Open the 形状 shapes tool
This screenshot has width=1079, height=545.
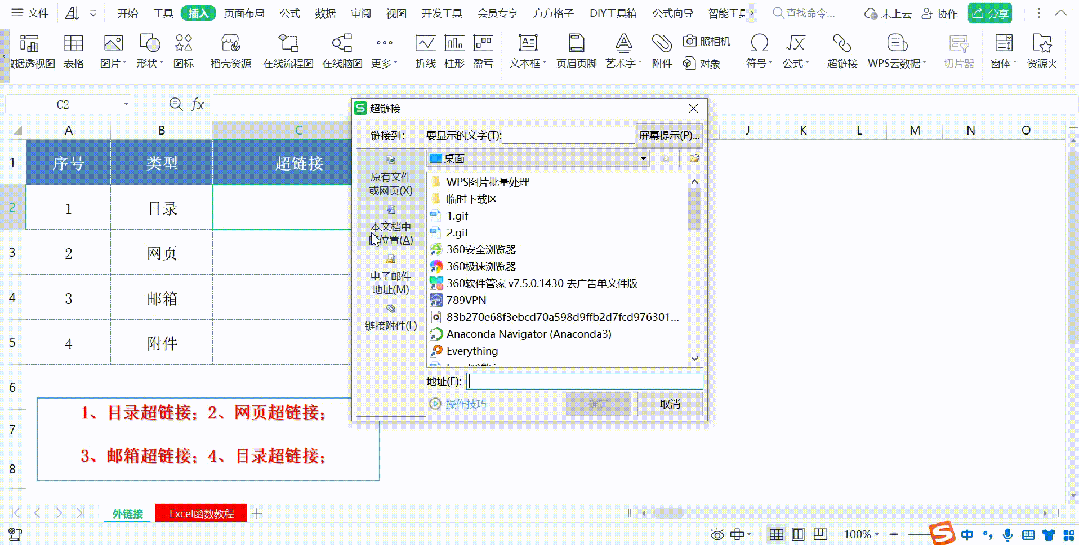(x=149, y=44)
